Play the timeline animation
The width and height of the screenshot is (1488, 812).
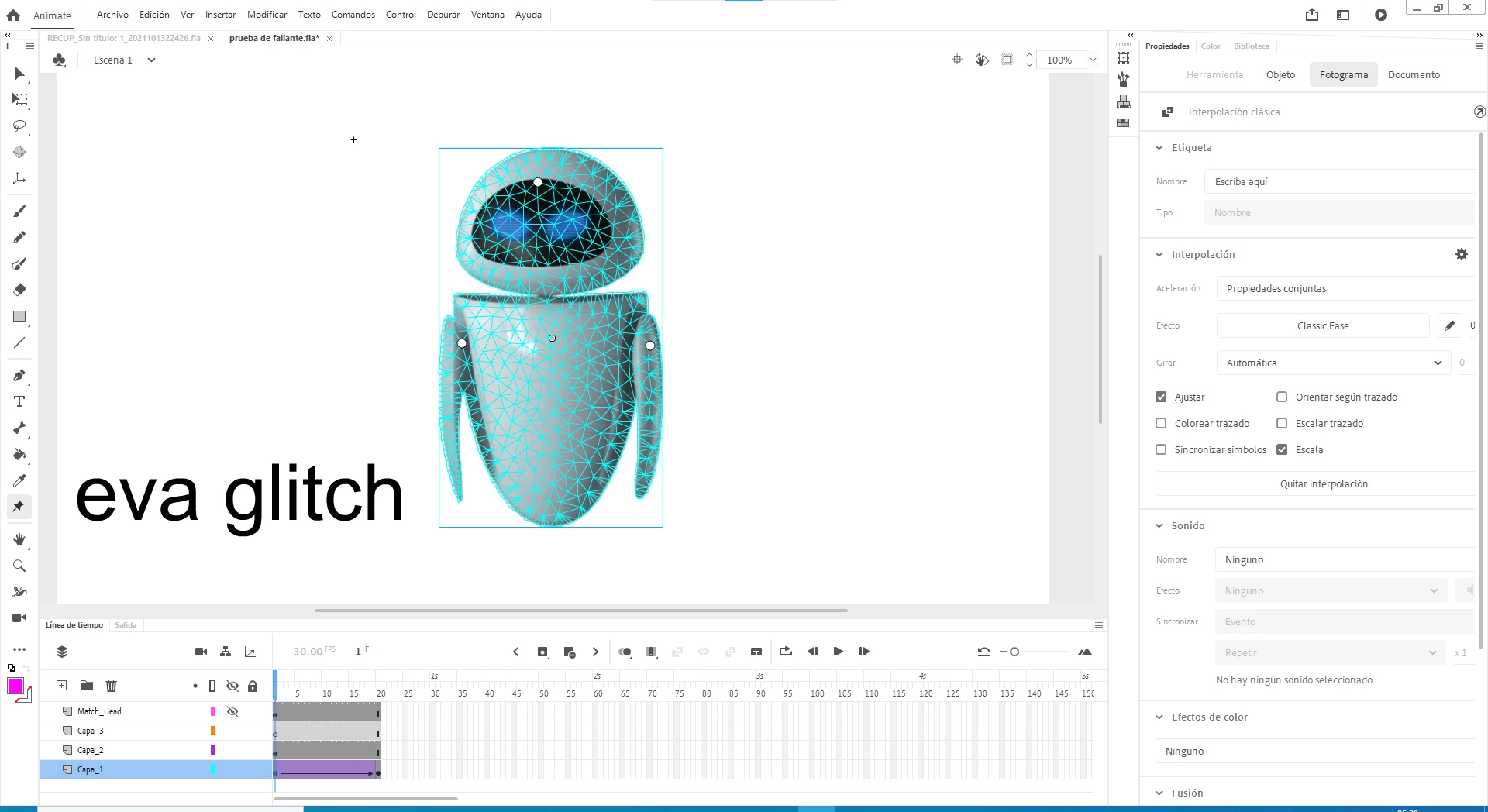coord(839,652)
